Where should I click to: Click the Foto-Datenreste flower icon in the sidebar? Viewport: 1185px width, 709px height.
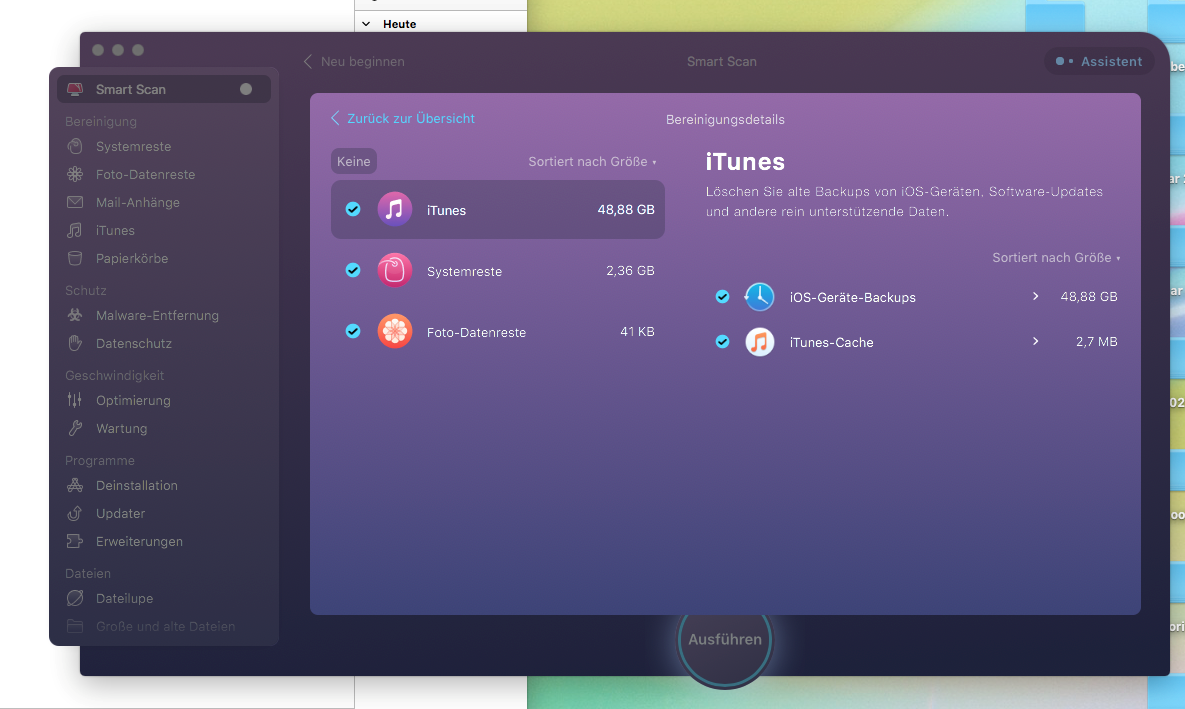tap(75, 174)
